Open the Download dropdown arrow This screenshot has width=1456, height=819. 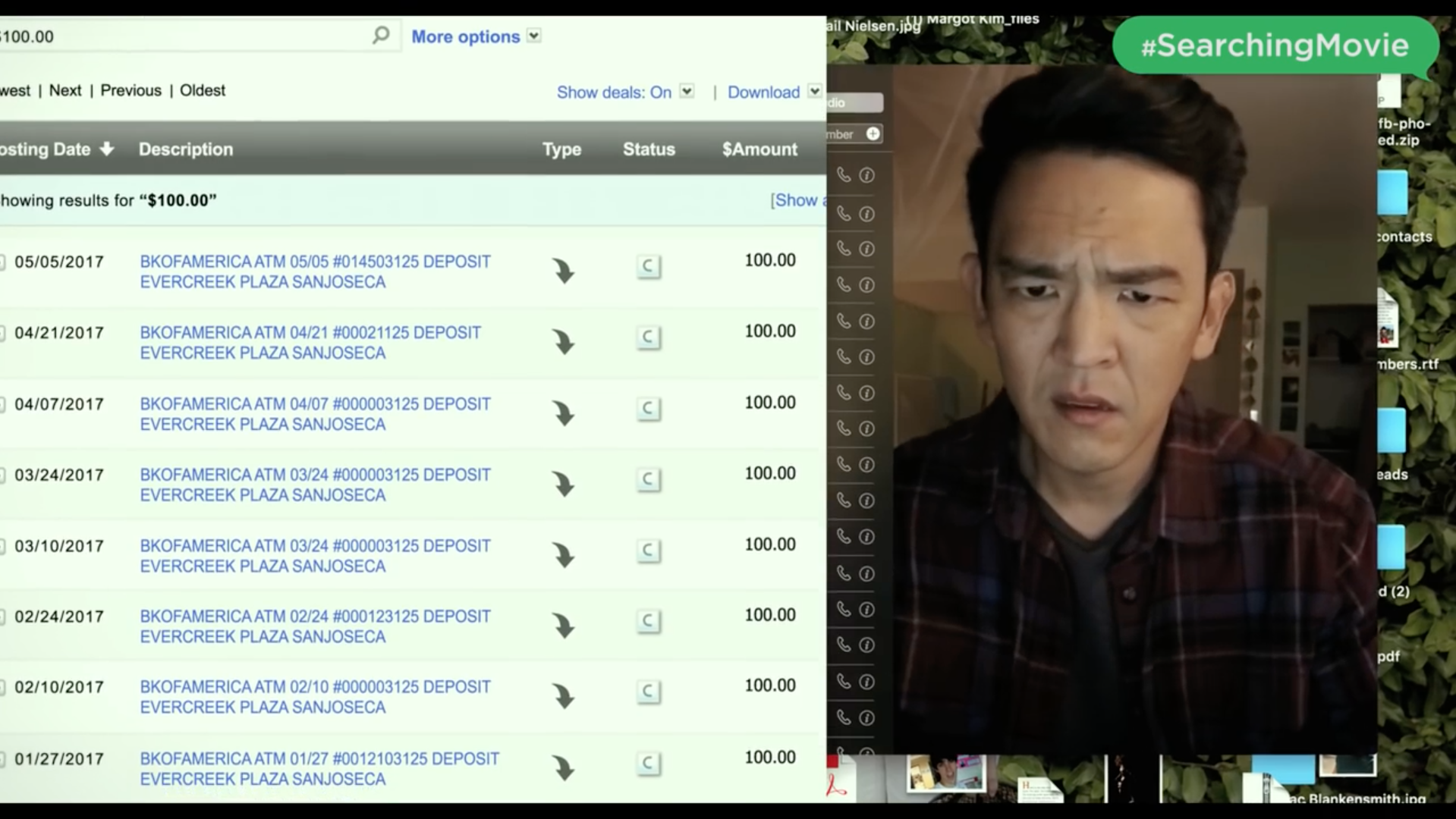point(814,91)
